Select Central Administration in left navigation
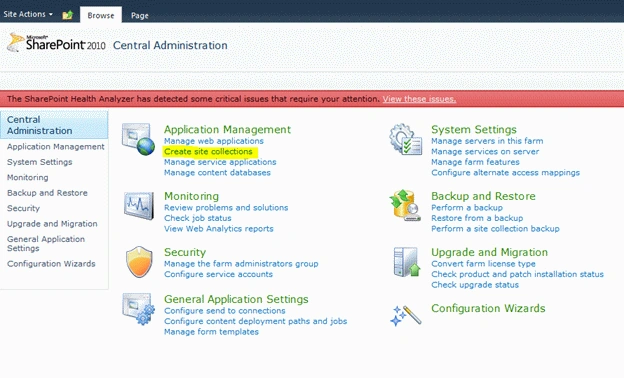Screen dimensions: 624x378 click(x=54, y=125)
